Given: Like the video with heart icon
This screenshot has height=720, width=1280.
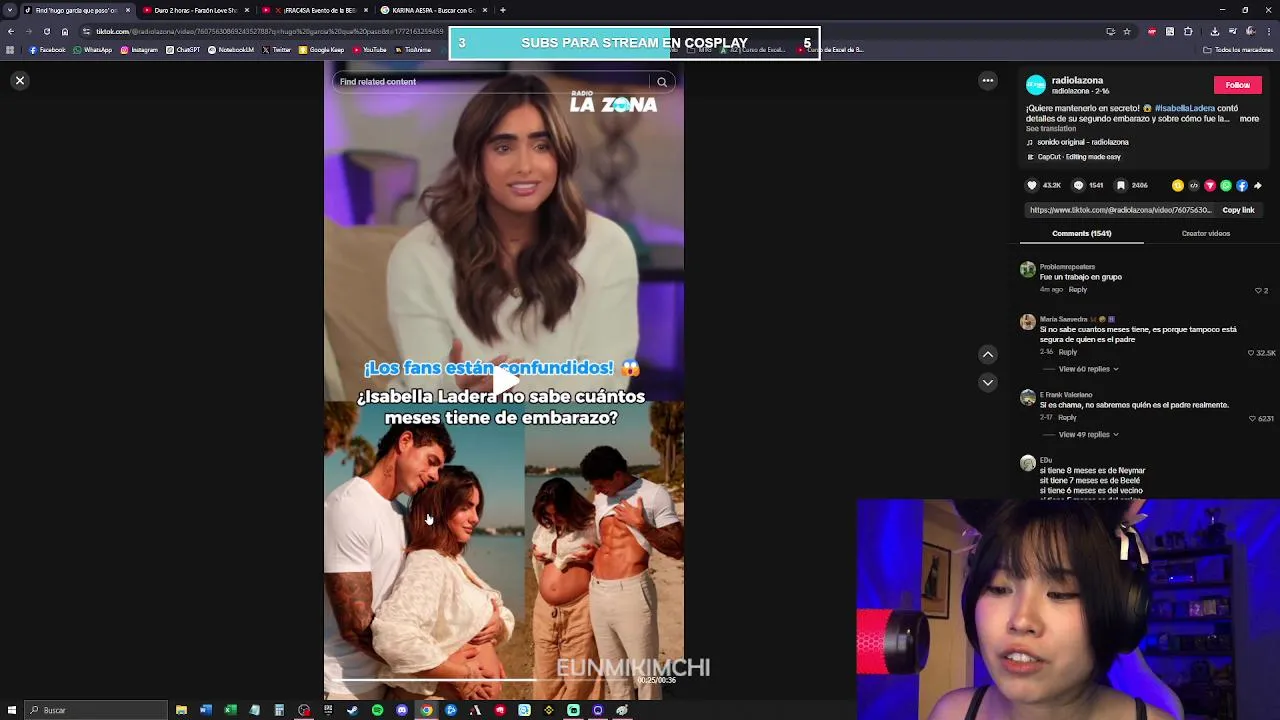Looking at the screenshot, I should (1032, 185).
